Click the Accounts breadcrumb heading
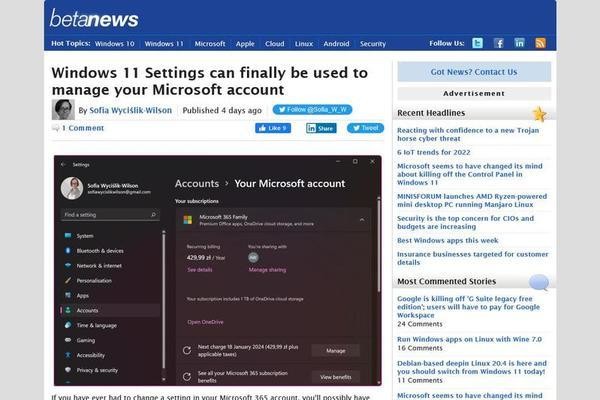This screenshot has width=600, height=400. click(197, 183)
